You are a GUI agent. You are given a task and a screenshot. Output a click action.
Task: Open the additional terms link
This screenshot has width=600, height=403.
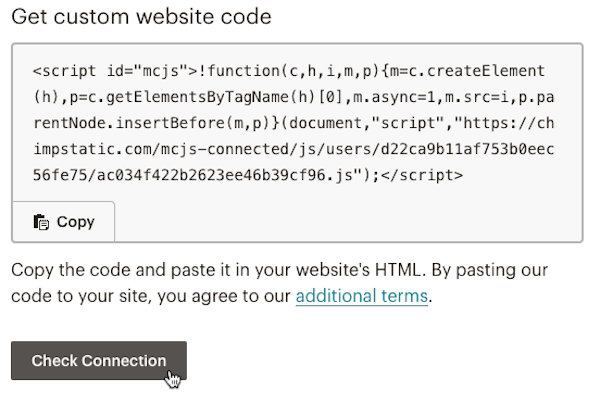[362, 296]
